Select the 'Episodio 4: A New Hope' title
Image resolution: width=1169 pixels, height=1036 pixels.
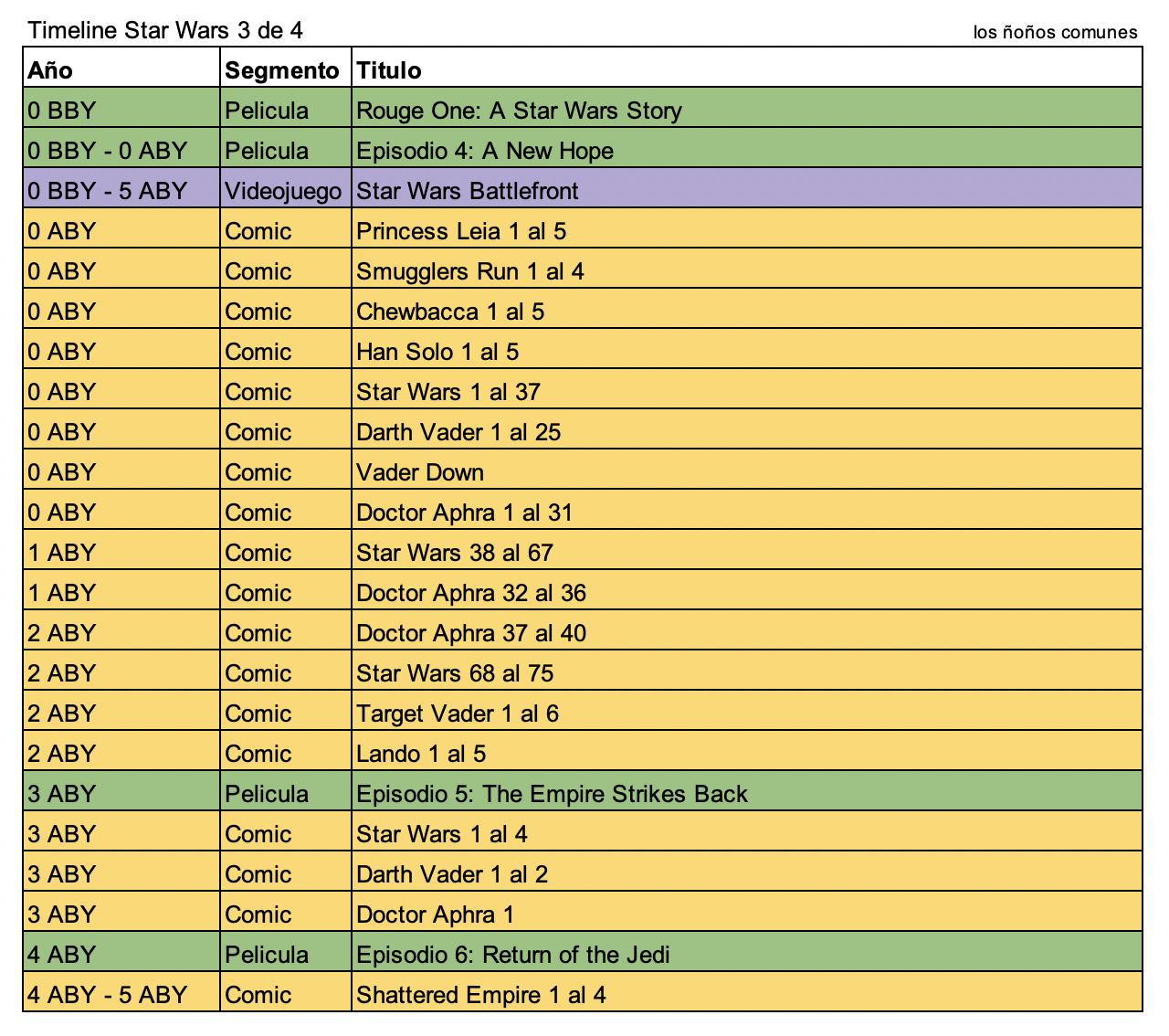pos(485,151)
